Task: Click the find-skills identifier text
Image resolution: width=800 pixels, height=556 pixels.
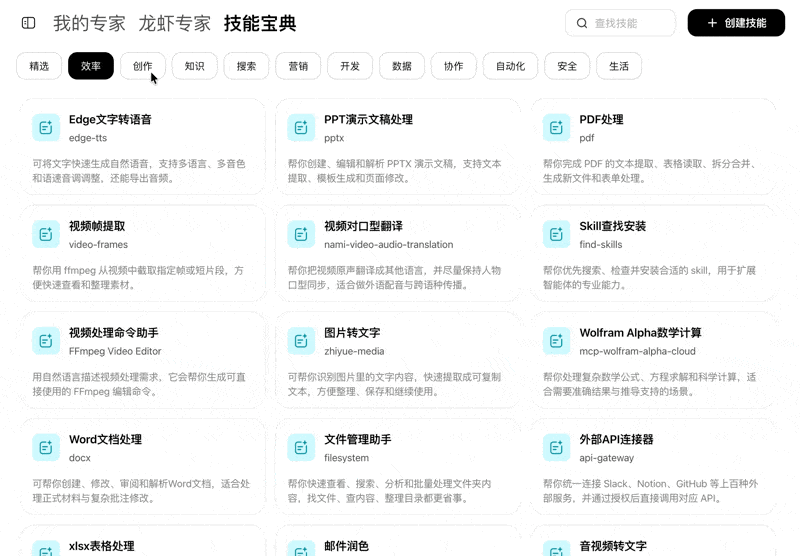Action: pos(601,244)
